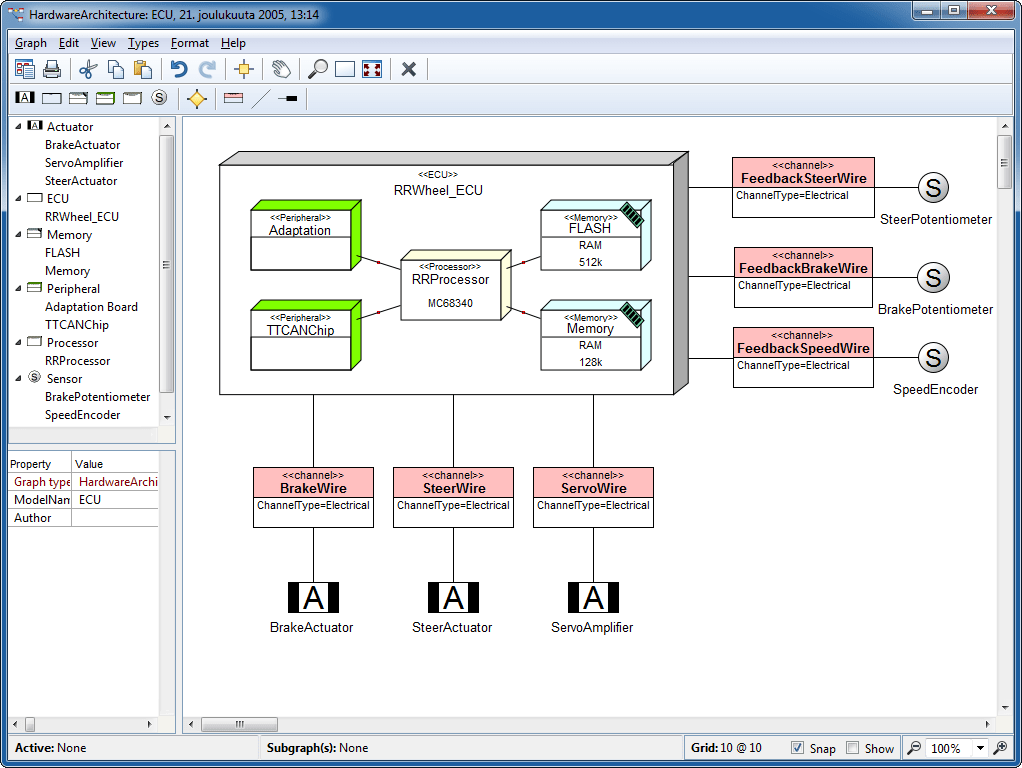Open the Types menu

tap(143, 43)
